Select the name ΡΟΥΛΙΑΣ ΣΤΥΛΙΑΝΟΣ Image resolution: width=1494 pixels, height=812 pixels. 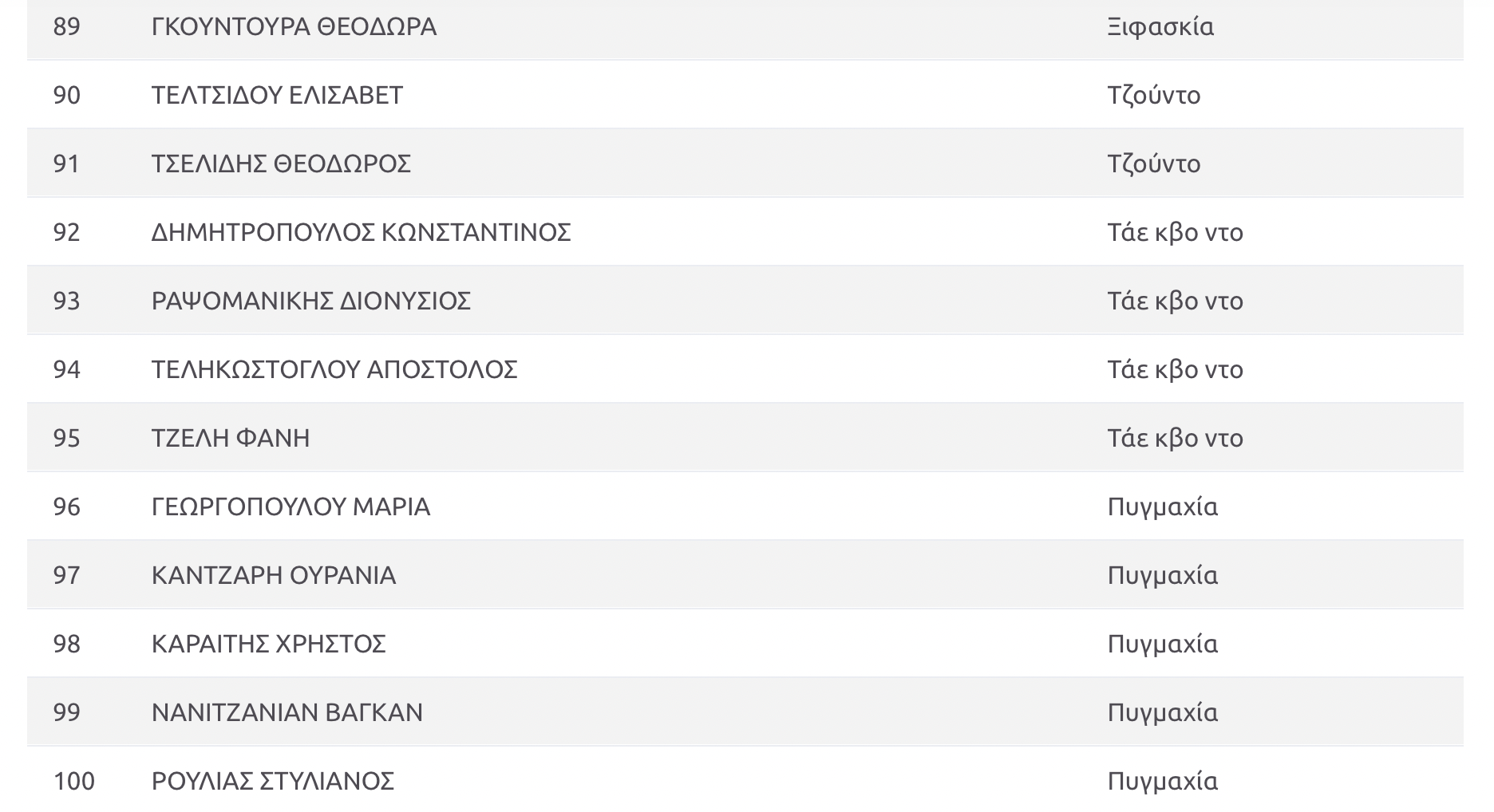(273, 781)
